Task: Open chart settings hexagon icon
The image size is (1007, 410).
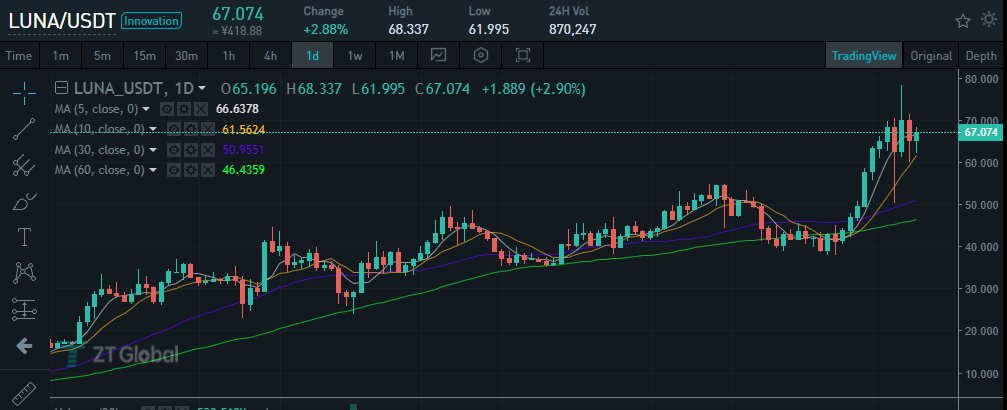Action: (x=481, y=56)
